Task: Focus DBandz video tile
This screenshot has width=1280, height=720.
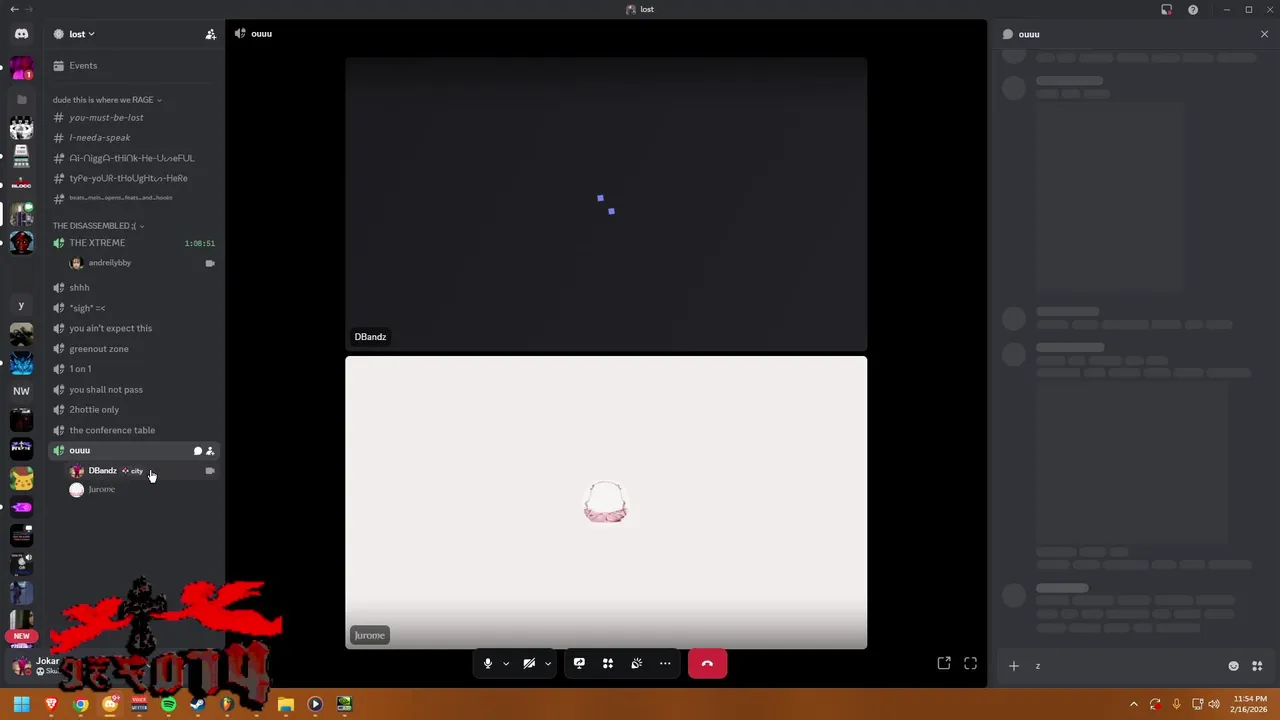Action: coord(606,204)
